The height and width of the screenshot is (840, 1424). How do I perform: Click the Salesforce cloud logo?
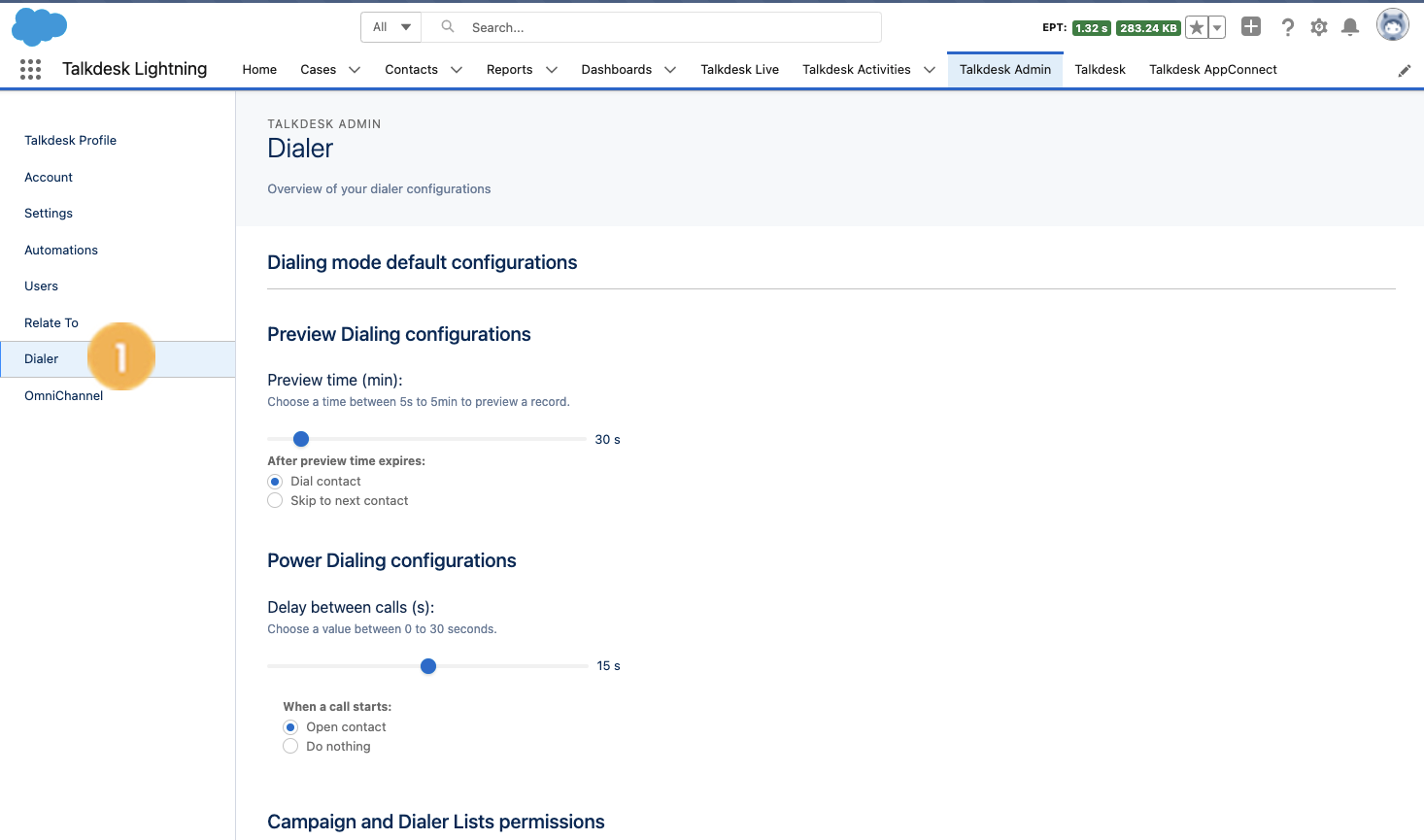[39, 26]
